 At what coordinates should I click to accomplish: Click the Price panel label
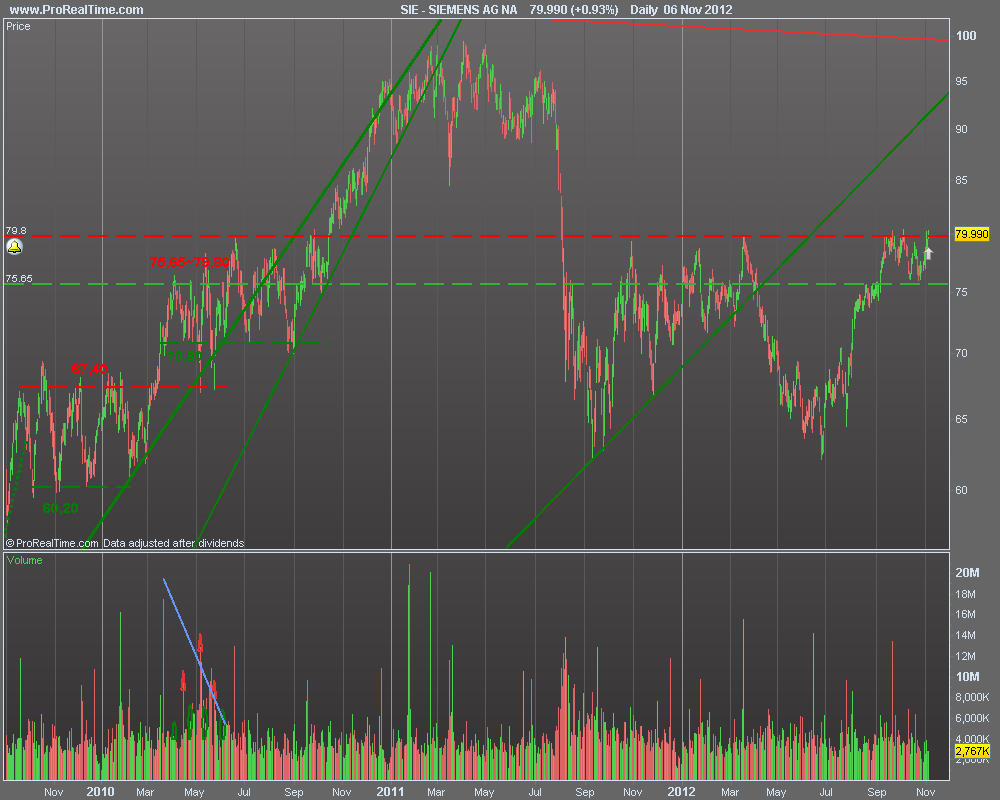point(18,26)
